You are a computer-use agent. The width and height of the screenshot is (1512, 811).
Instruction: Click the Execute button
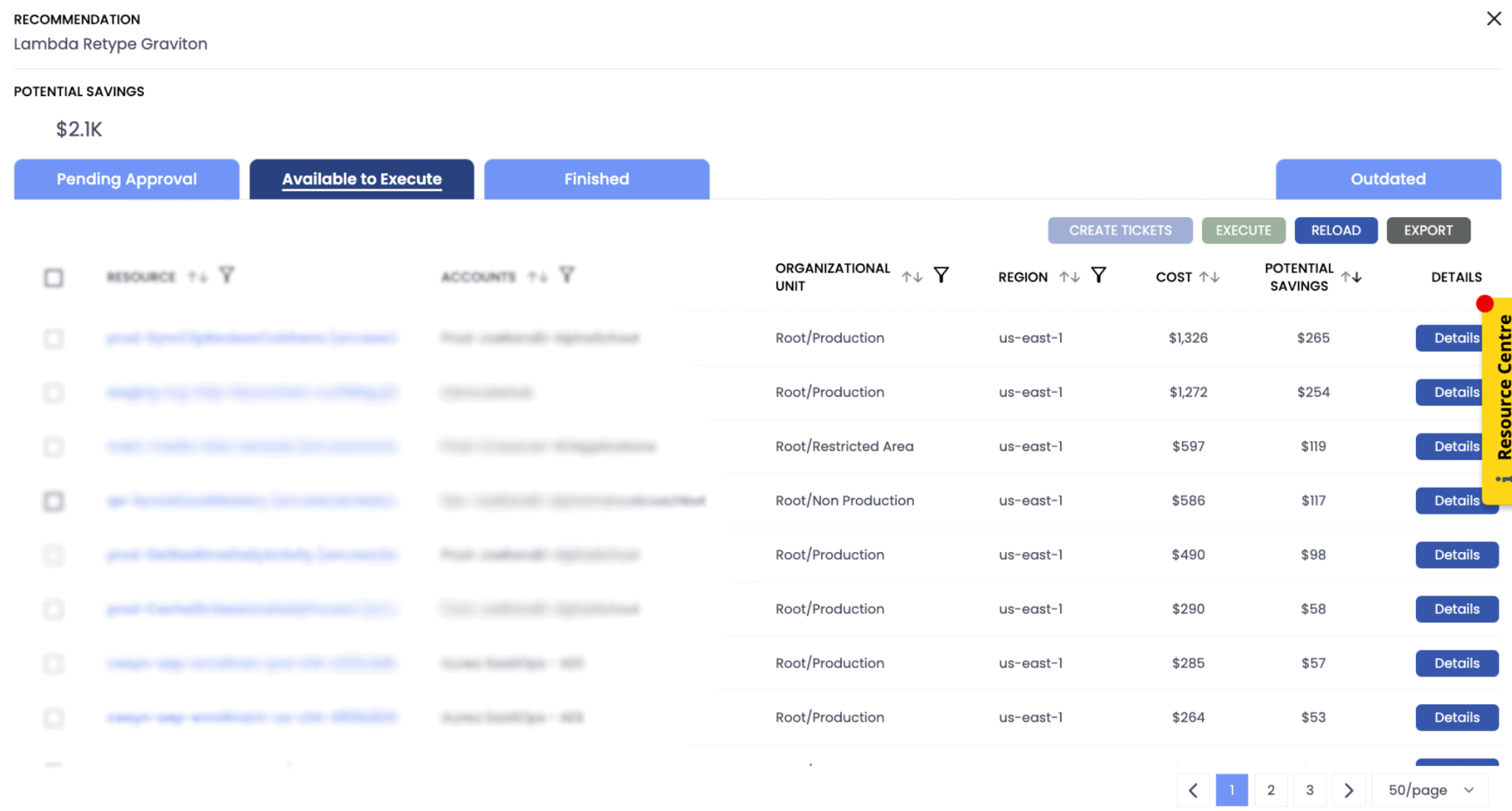1243,230
